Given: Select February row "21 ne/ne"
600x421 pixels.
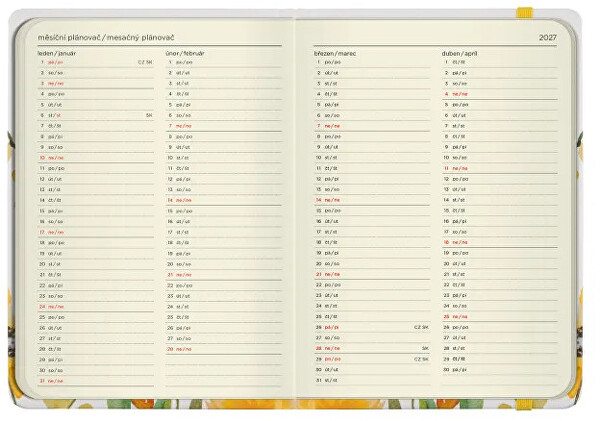Looking at the screenshot, I should [224, 275].
